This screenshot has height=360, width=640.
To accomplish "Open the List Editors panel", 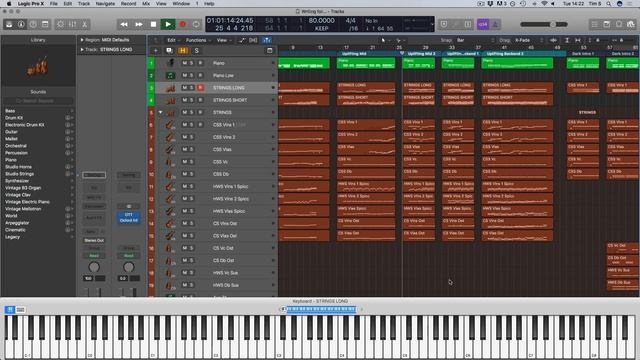I will pyautogui.click(x=595, y=24).
